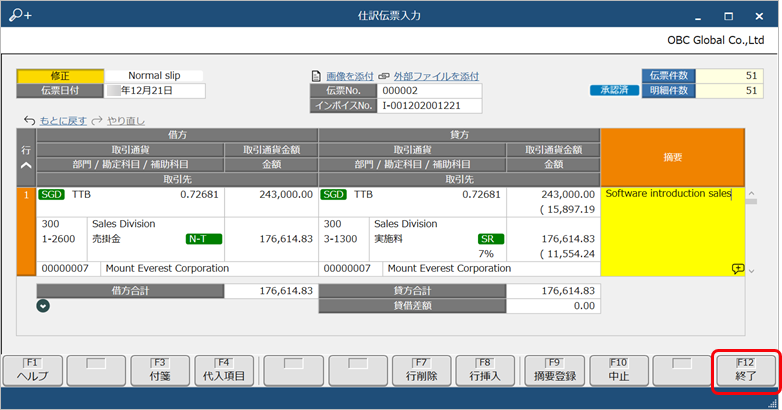Click the もとに戻す link
Viewport: 782px width, 410px height.
tap(63, 121)
